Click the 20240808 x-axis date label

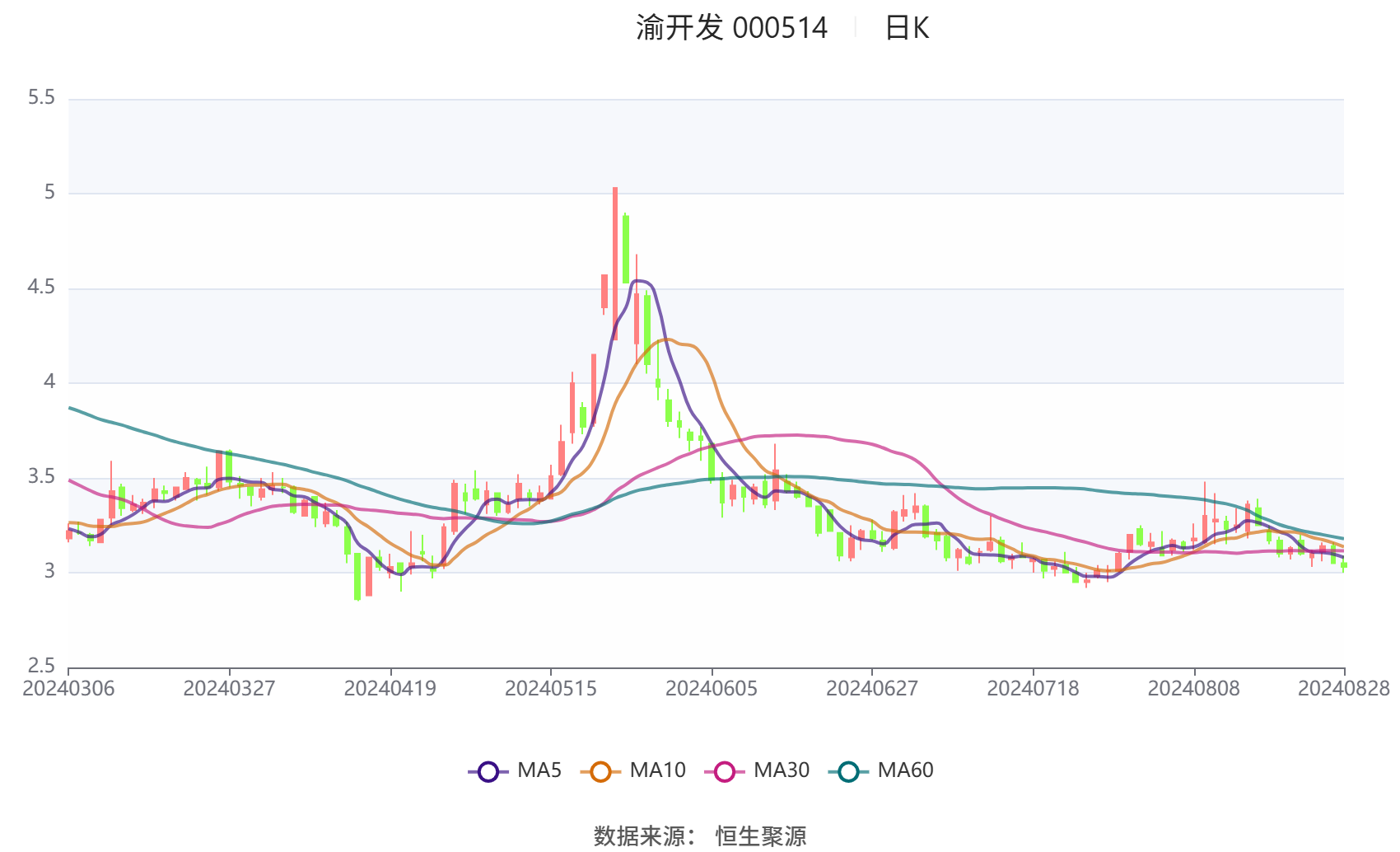point(1194,689)
